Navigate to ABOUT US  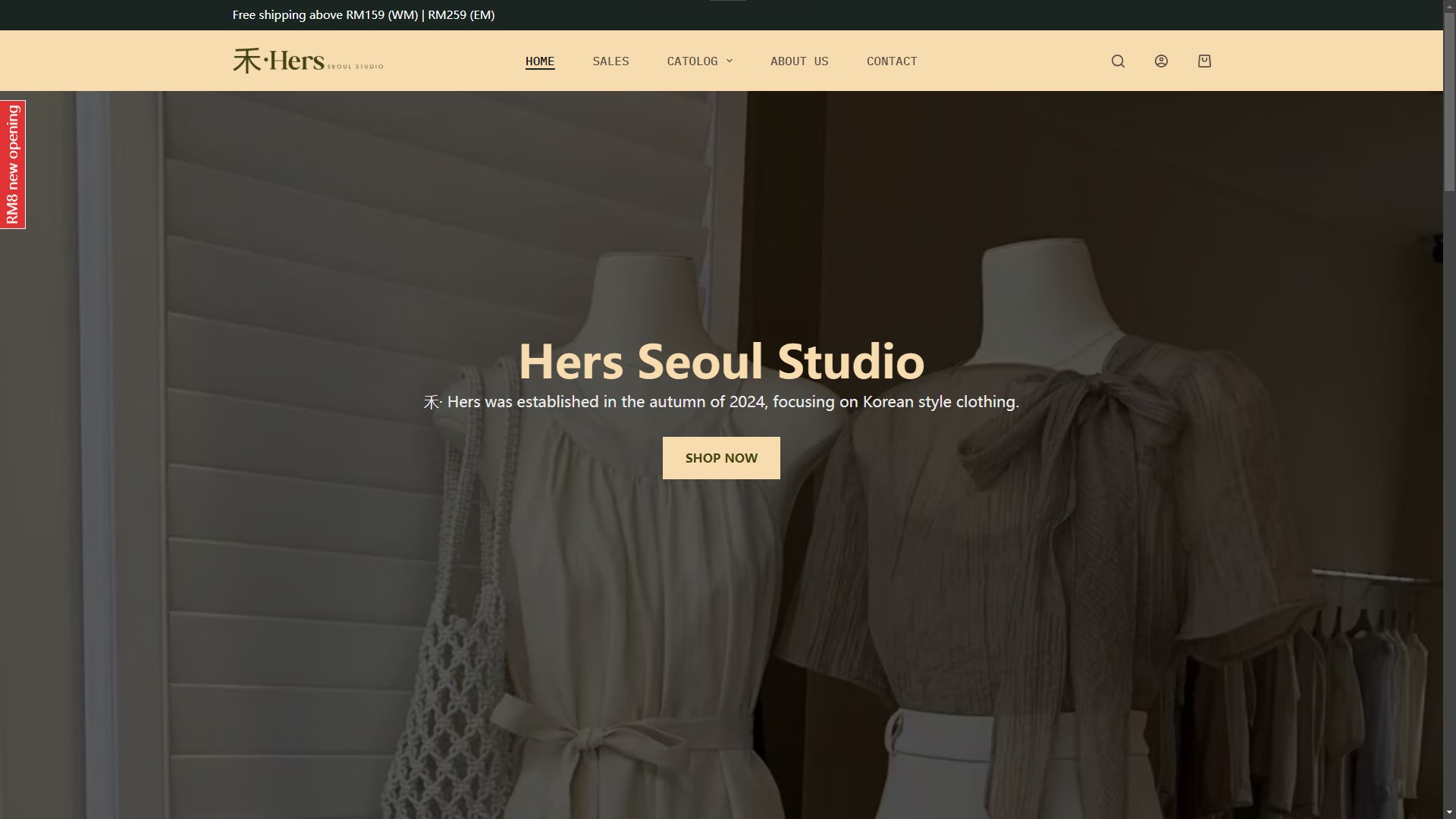coord(799,61)
